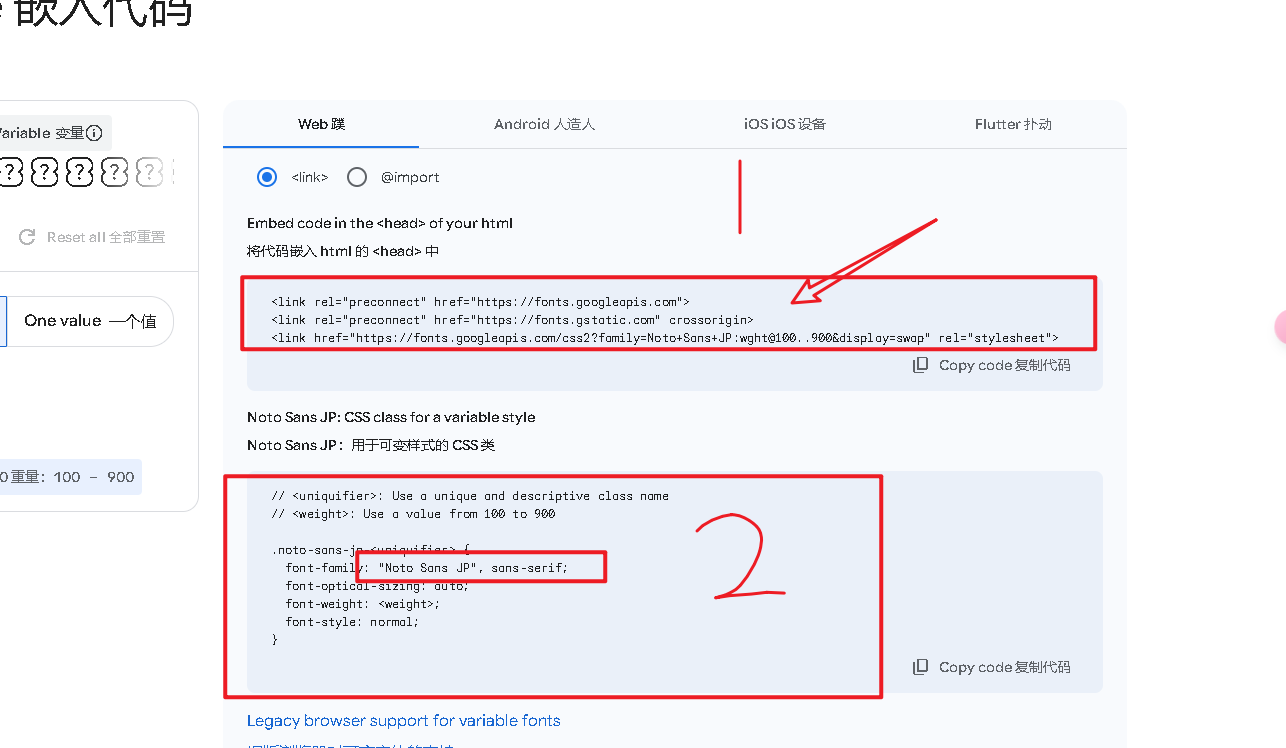
Task: Click the font-weight: <weight> line
Action: click(x=362, y=604)
